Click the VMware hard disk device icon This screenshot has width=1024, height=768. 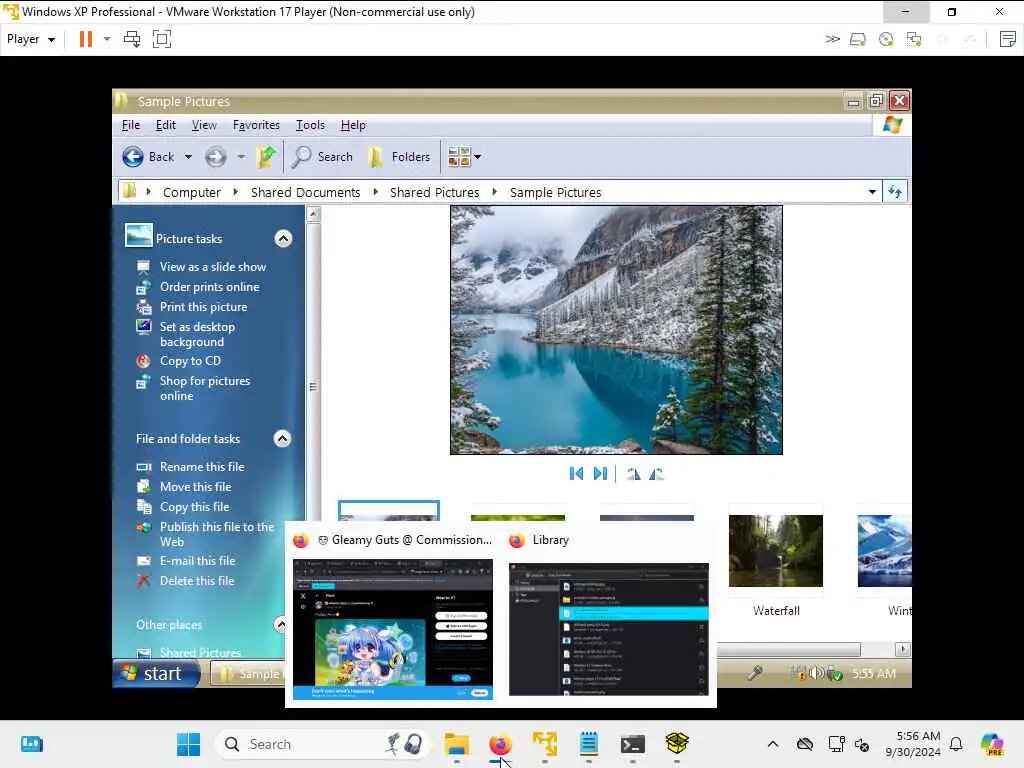tap(857, 40)
